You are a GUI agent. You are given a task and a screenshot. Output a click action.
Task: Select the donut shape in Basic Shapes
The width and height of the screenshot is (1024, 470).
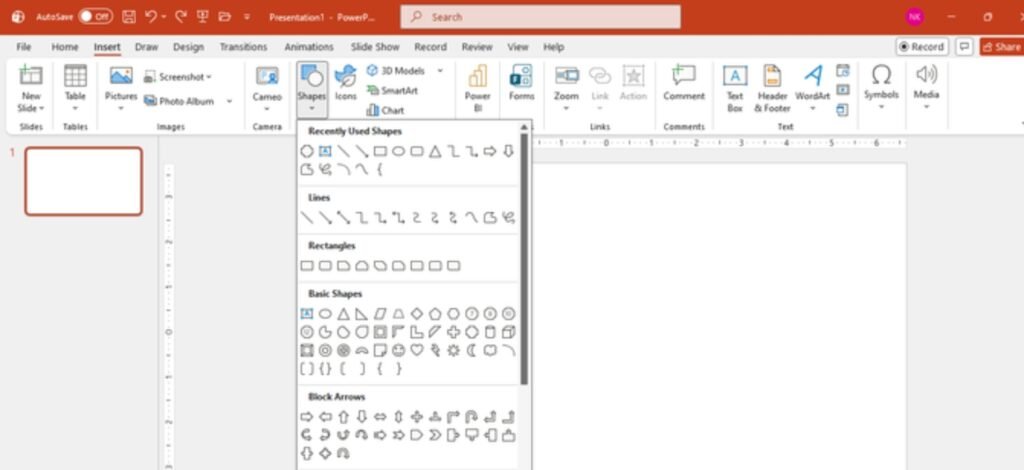point(325,351)
